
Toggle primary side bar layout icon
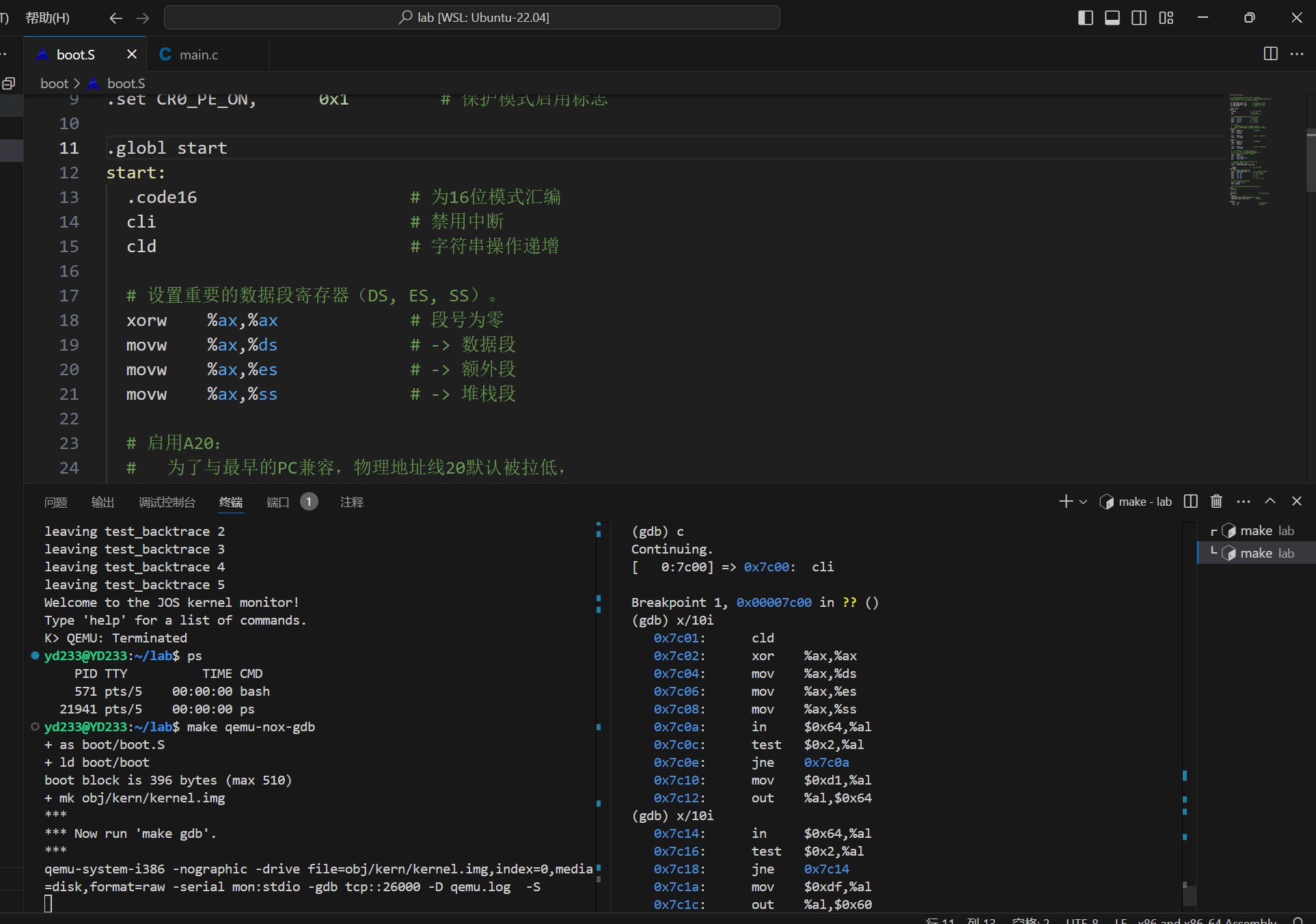click(x=1085, y=18)
